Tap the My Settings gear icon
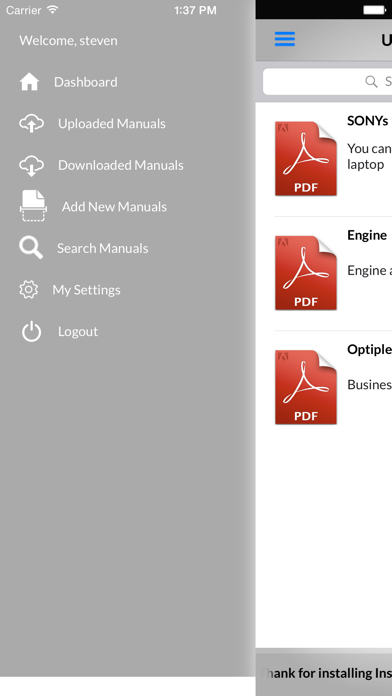The image size is (392, 696). pos(29,289)
